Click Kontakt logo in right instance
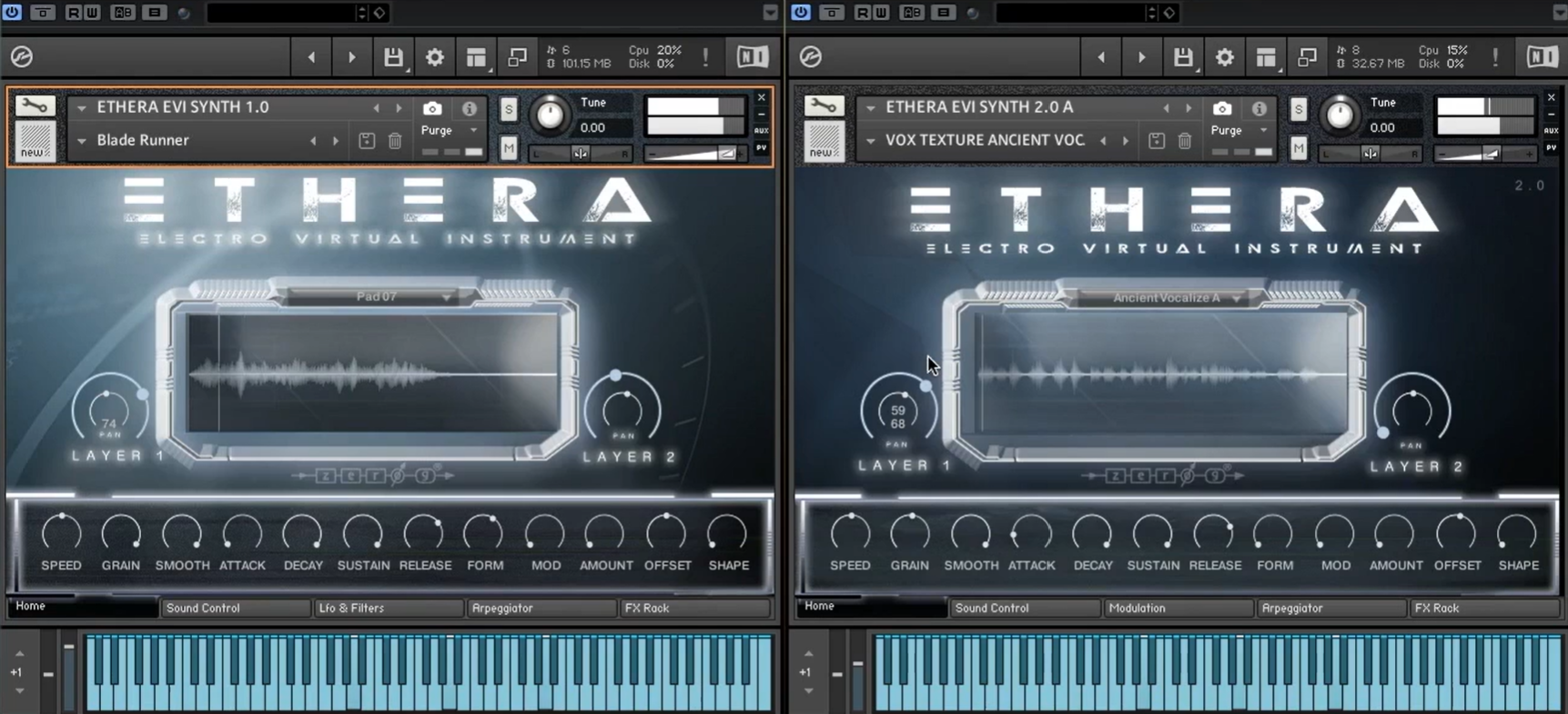Viewport: 1568px width, 714px height. click(x=811, y=56)
